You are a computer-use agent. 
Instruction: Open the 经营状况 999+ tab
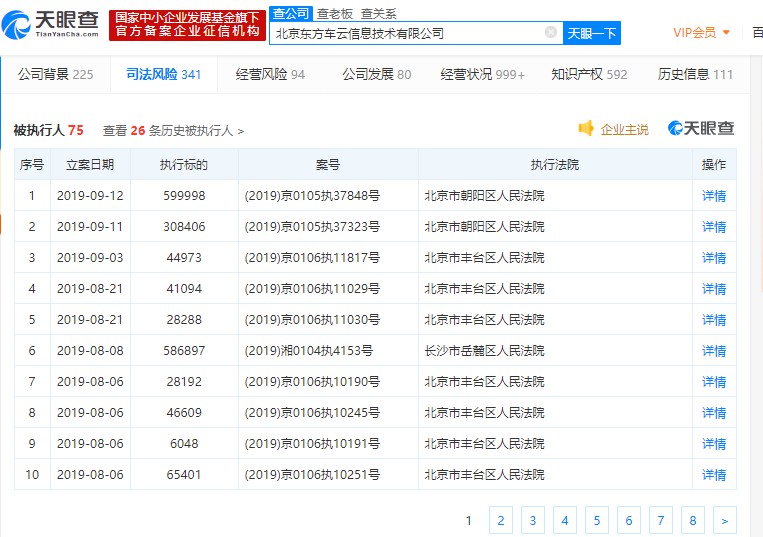483,74
